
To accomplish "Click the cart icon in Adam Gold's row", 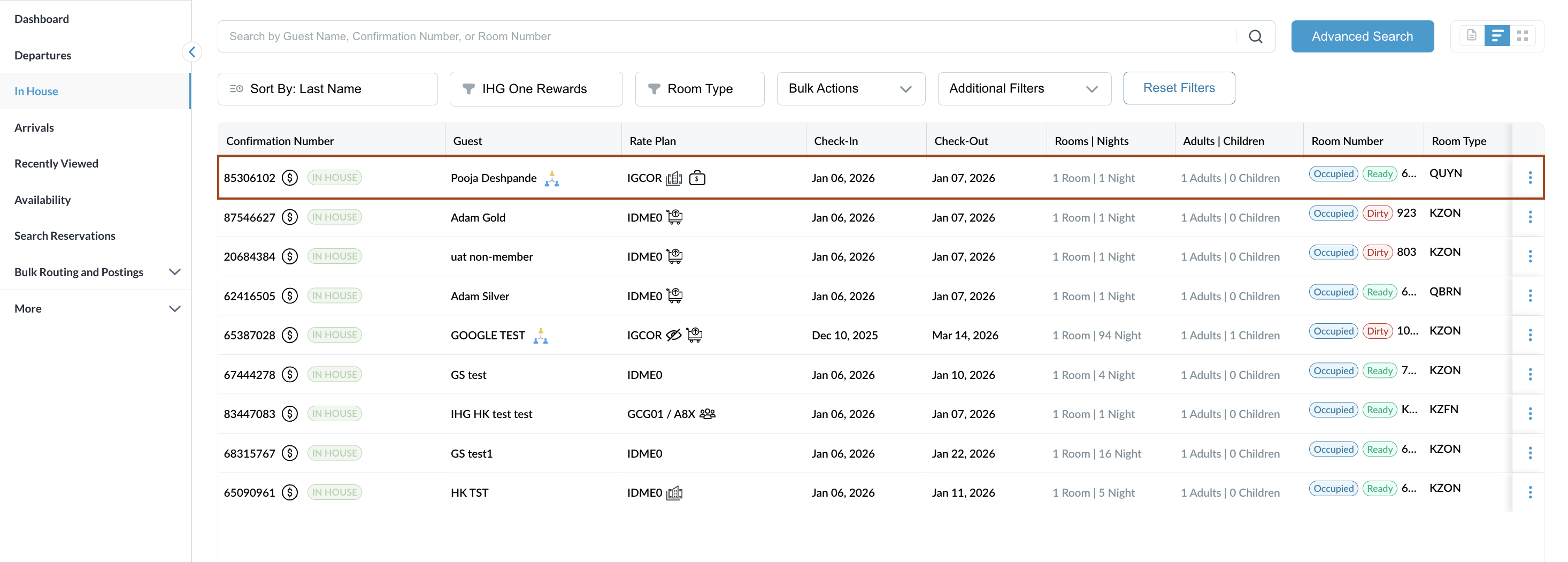I will coord(674,217).
